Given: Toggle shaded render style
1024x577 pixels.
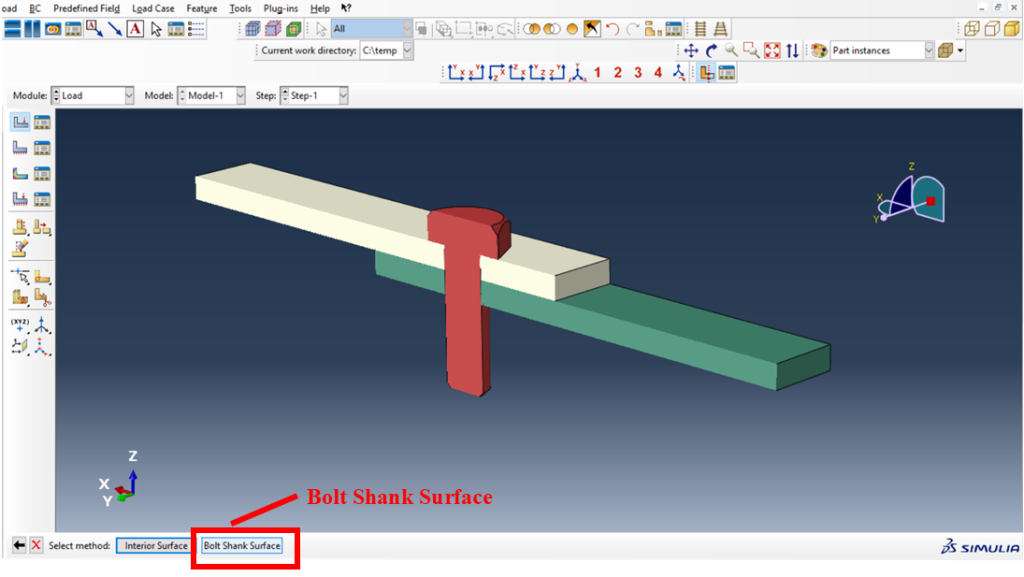Looking at the screenshot, I should [1009, 28].
